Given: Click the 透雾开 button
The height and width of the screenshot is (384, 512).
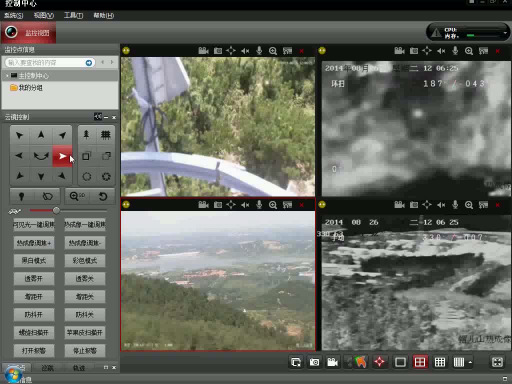Looking at the screenshot, I should [34, 279].
